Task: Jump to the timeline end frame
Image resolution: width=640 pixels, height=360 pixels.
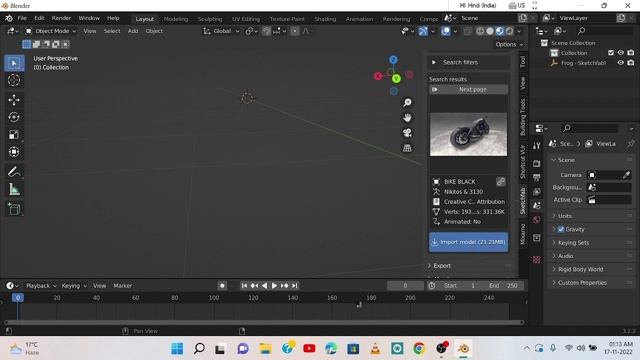Action: coord(295,286)
